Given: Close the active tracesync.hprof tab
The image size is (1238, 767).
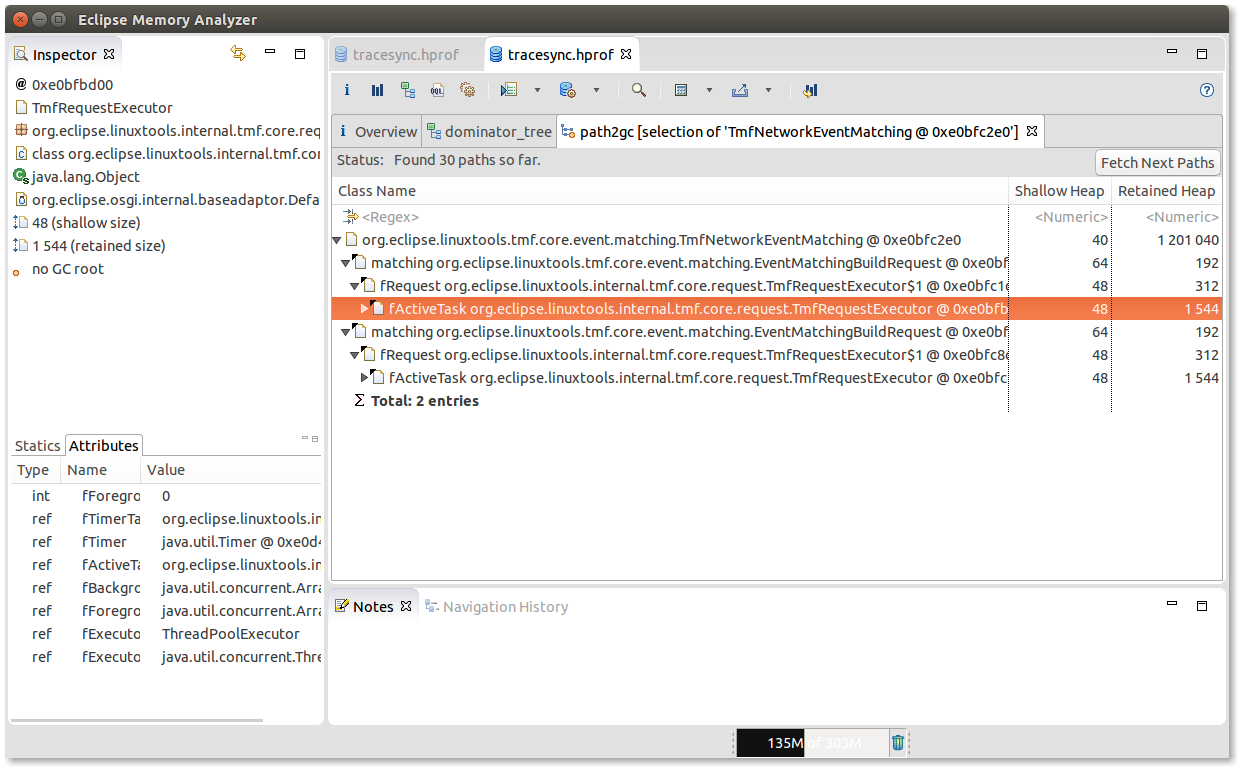Looking at the screenshot, I should [x=626, y=54].
